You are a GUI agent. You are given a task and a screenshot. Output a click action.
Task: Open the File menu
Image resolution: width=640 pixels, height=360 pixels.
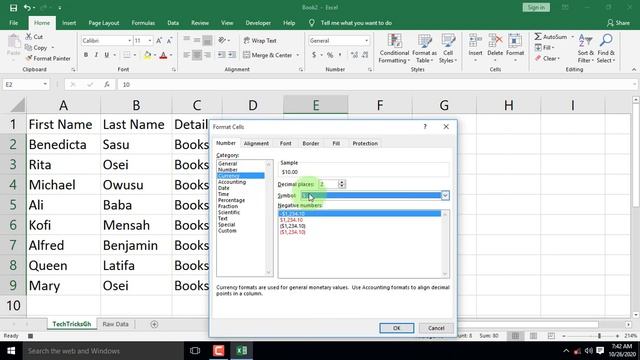(13, 23)
